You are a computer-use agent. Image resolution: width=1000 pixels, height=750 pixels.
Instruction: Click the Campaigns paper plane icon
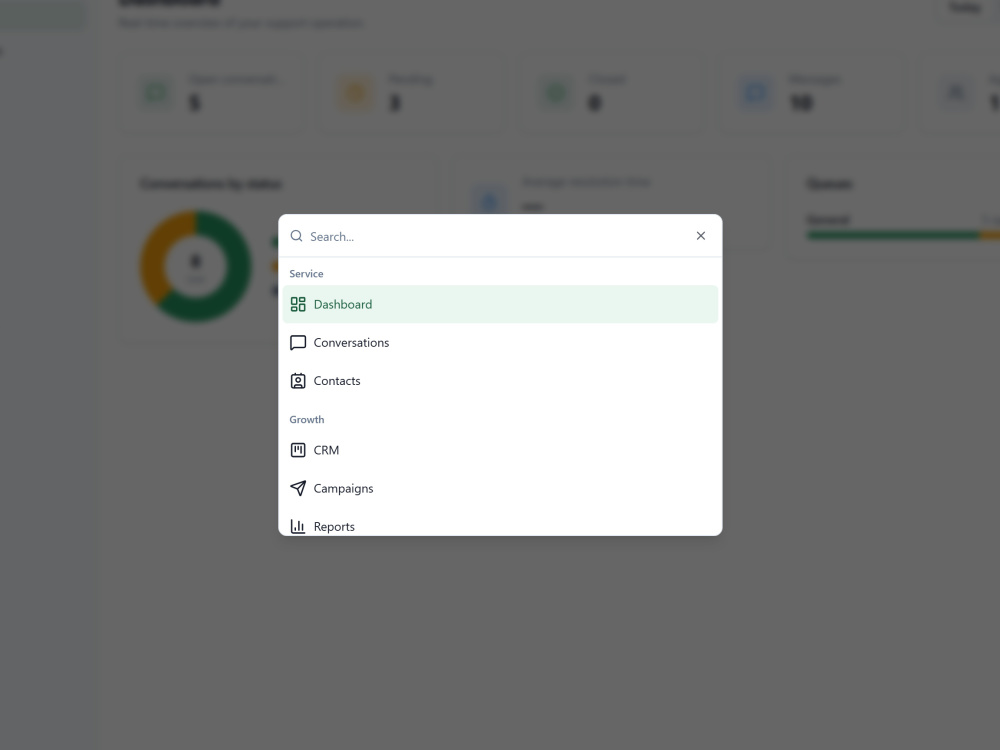[x=298, y=489]
